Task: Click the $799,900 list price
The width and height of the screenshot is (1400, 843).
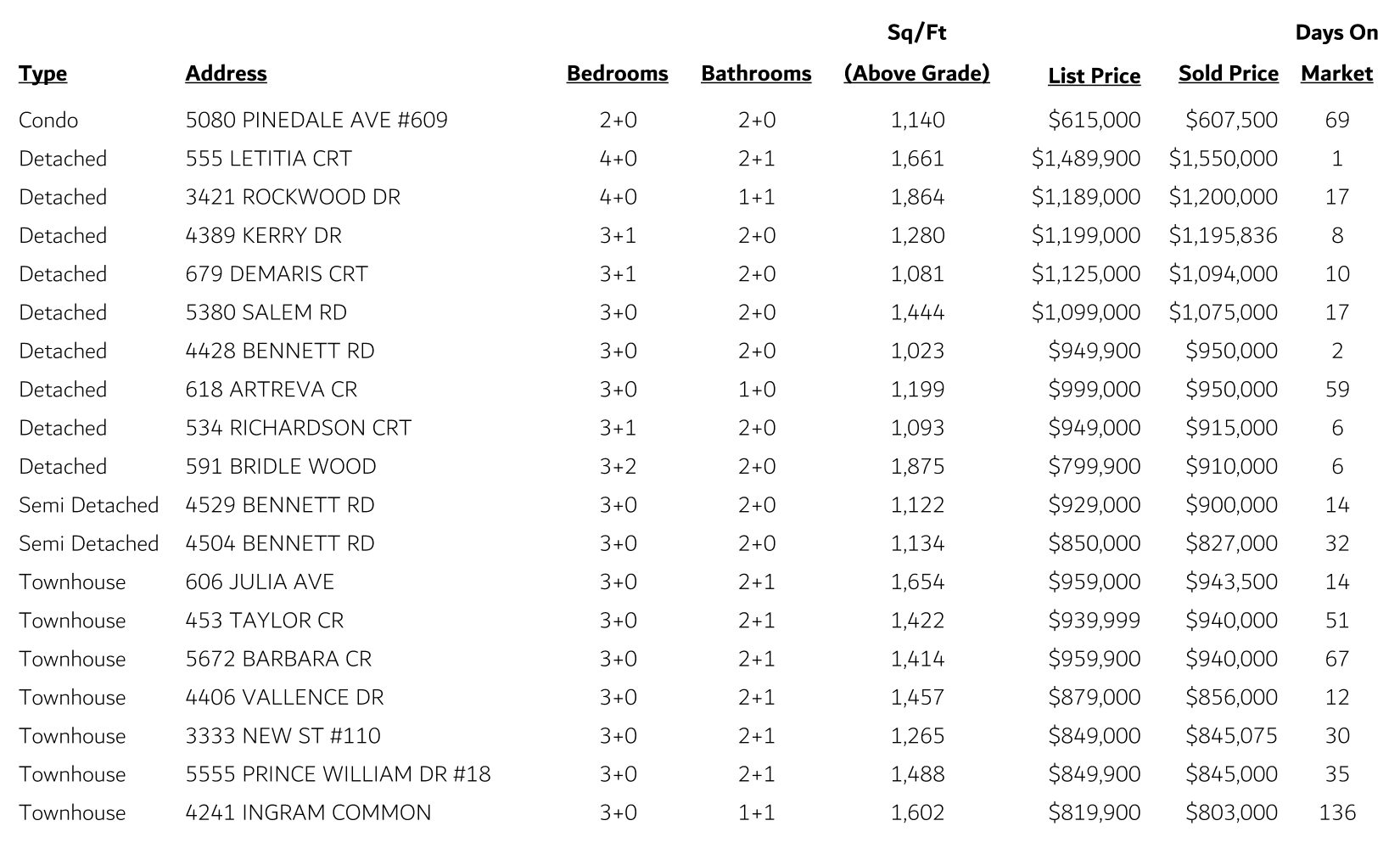Action: point(1094,466)
